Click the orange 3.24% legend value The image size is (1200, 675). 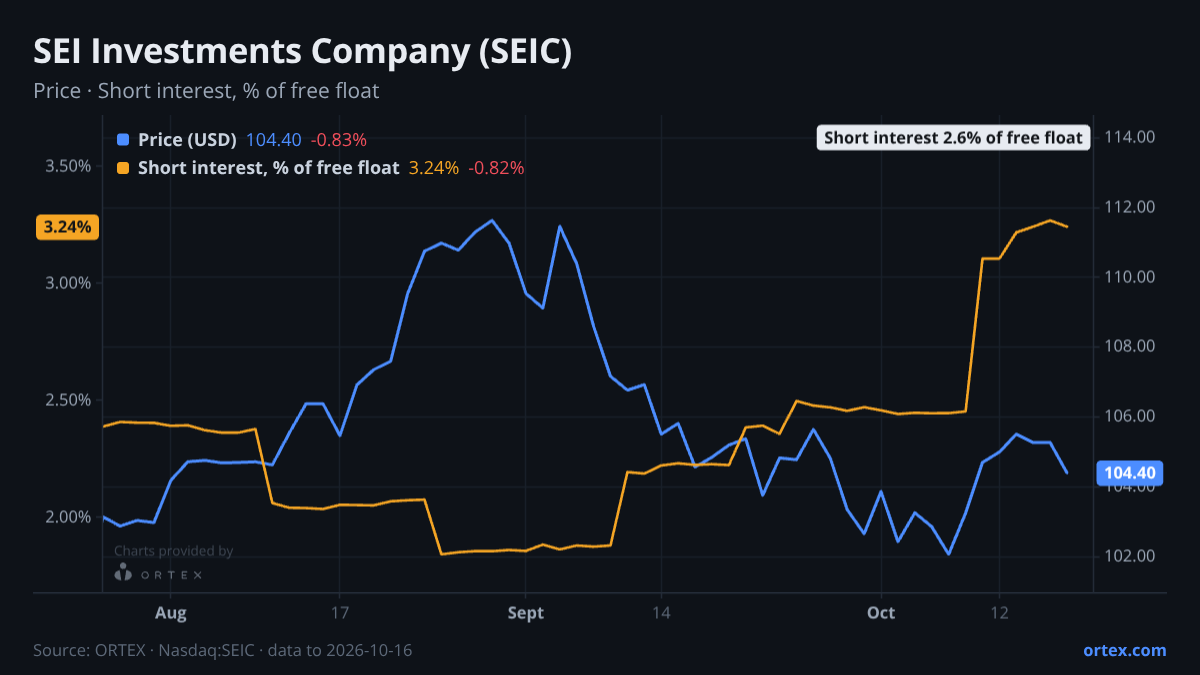434,168
